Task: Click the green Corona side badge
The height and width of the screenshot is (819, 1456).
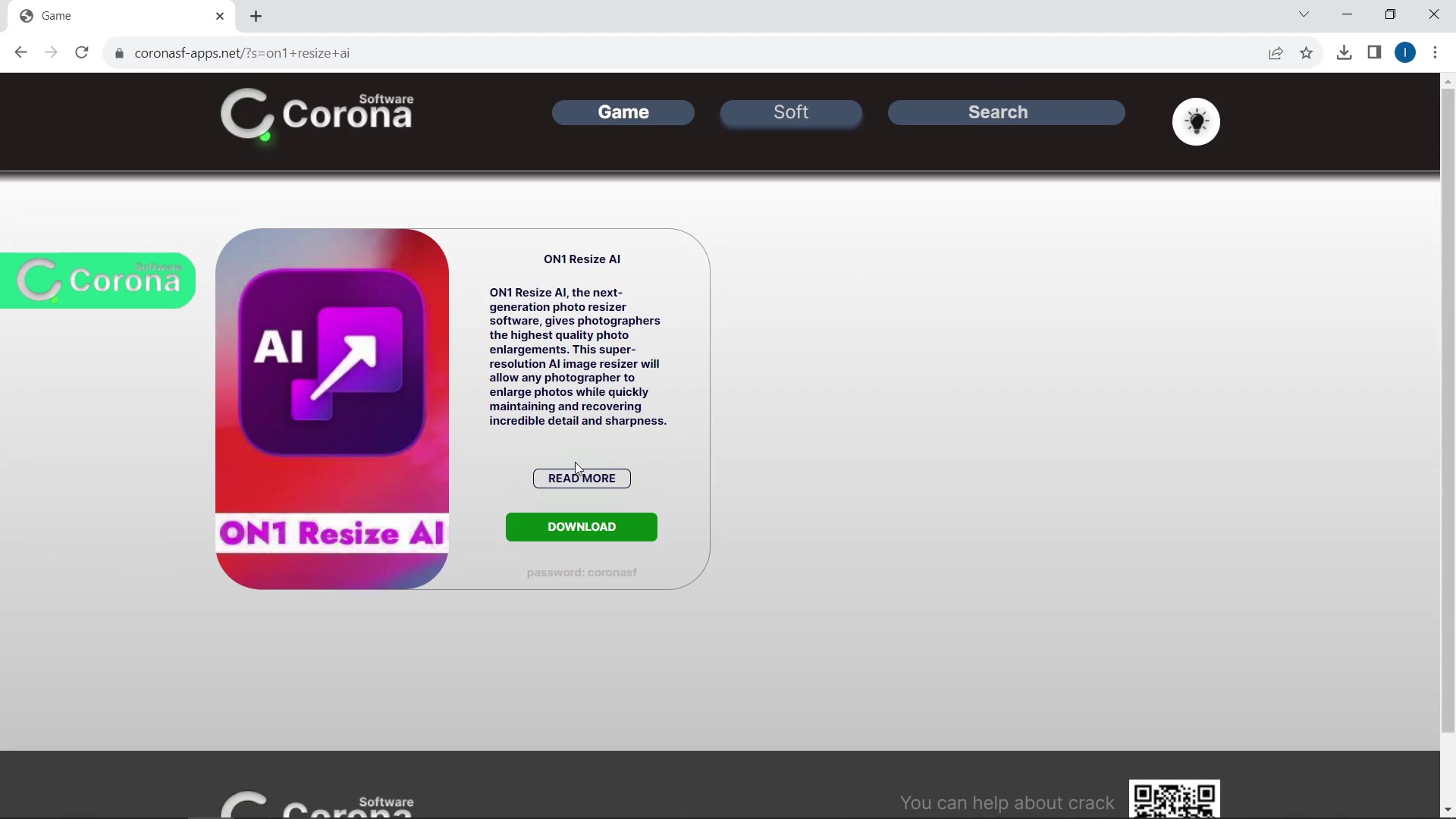Action: pos(98,281)
